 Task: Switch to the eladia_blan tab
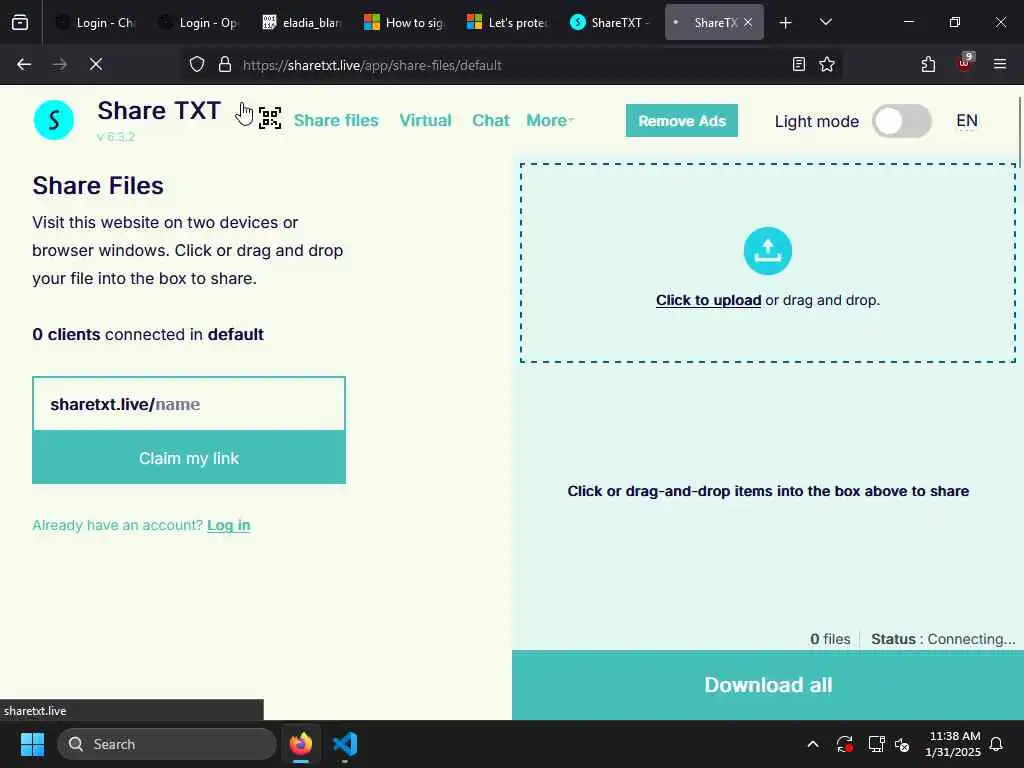(x=302, y=22)
